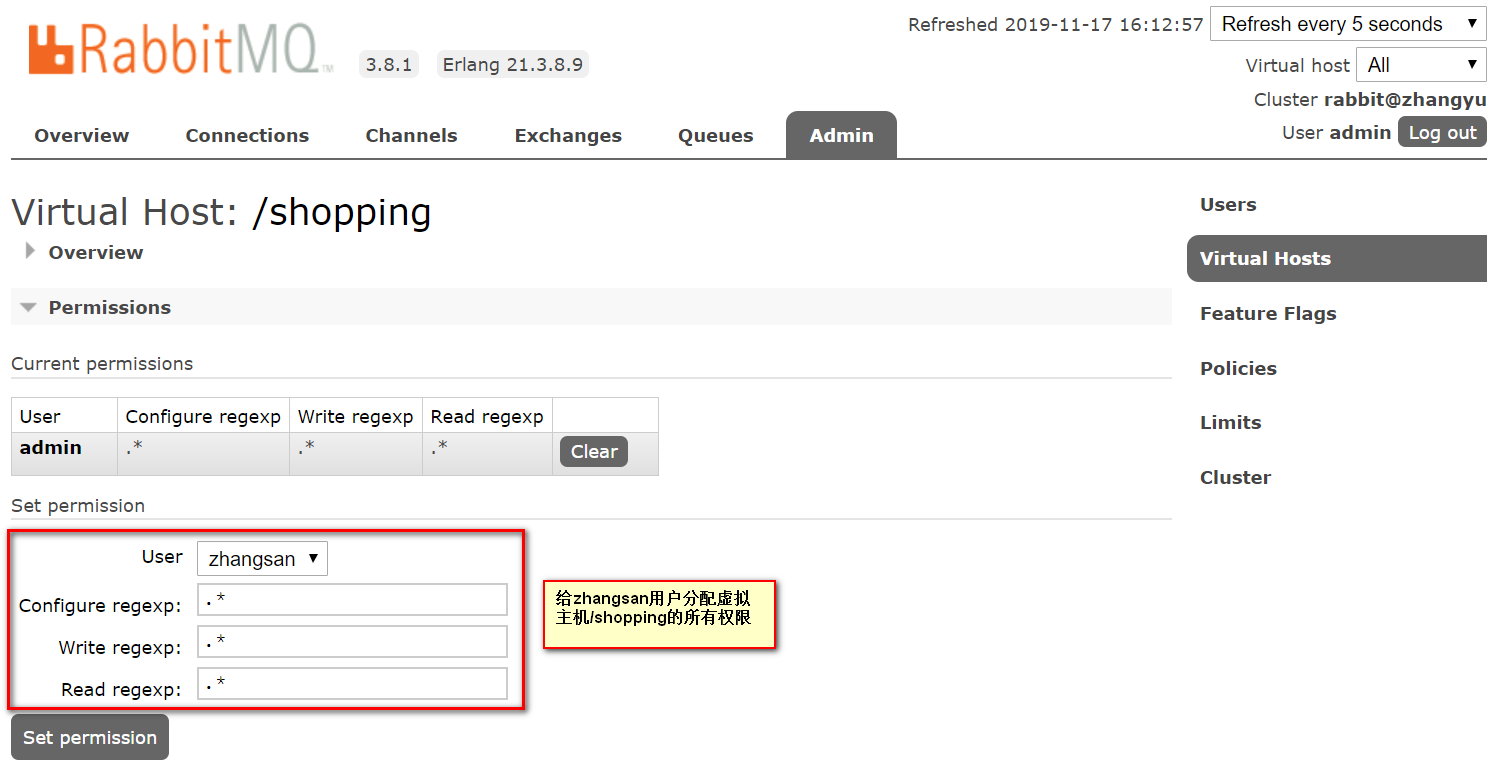Select the Admin tab

point(840,135)
